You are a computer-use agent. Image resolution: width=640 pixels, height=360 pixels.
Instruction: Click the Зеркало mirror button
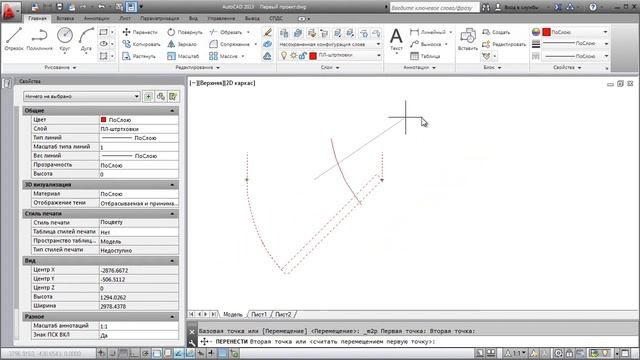pos(182,44)
